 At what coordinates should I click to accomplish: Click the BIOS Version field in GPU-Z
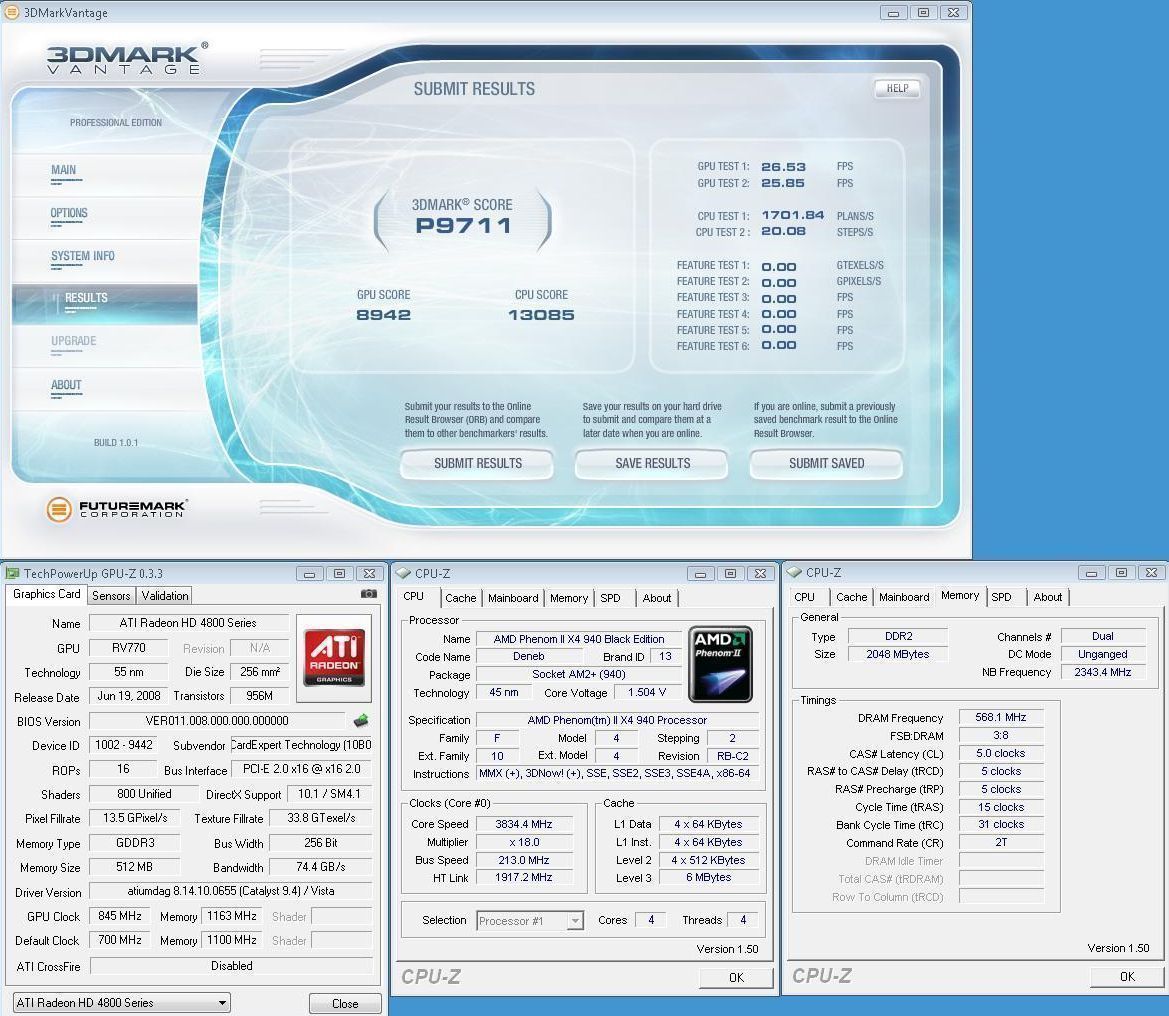(x=217, y=721)
